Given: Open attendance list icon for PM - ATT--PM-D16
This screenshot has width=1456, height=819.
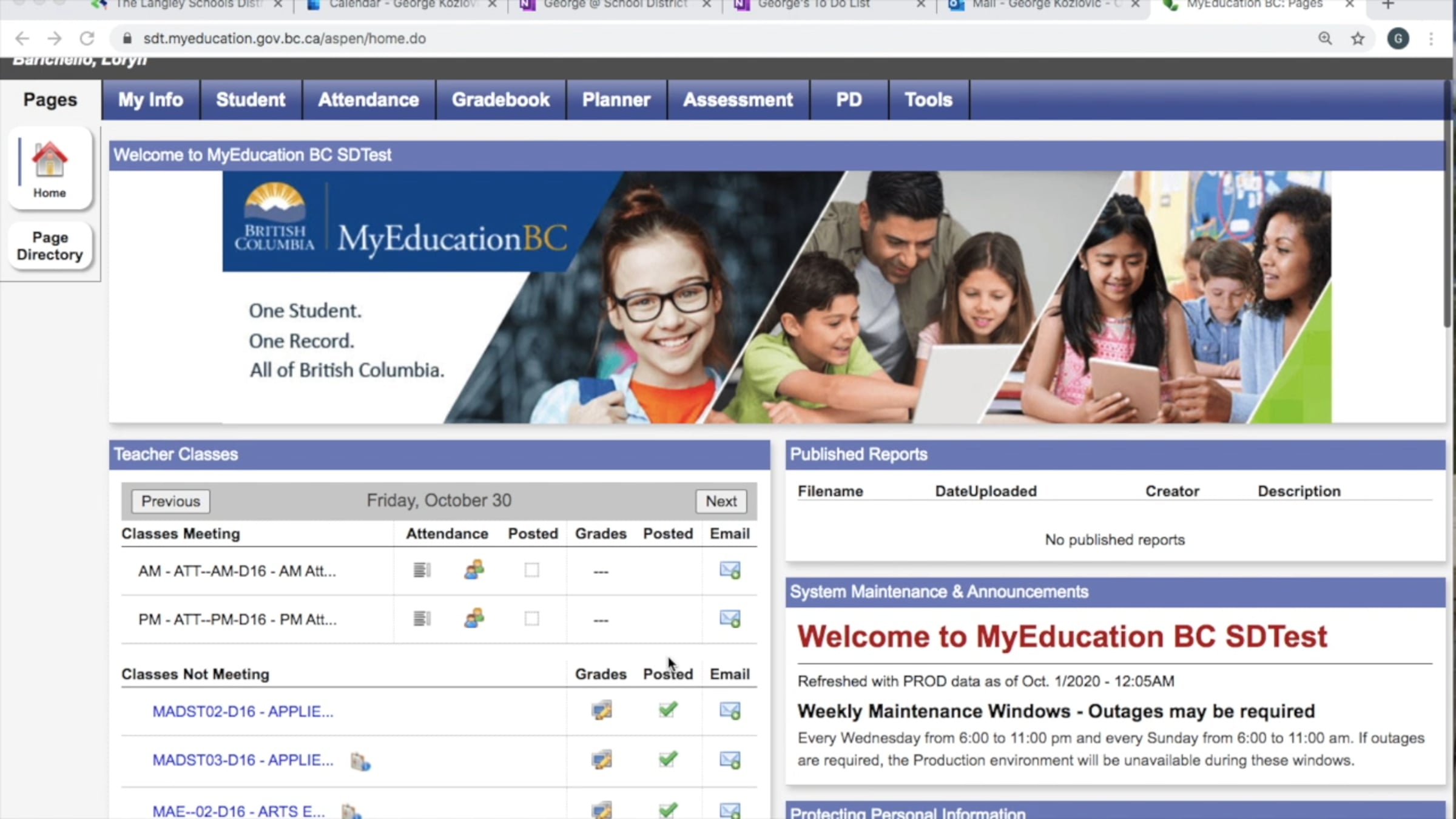Looking at the screenshot, I should [x=422, y=619].
